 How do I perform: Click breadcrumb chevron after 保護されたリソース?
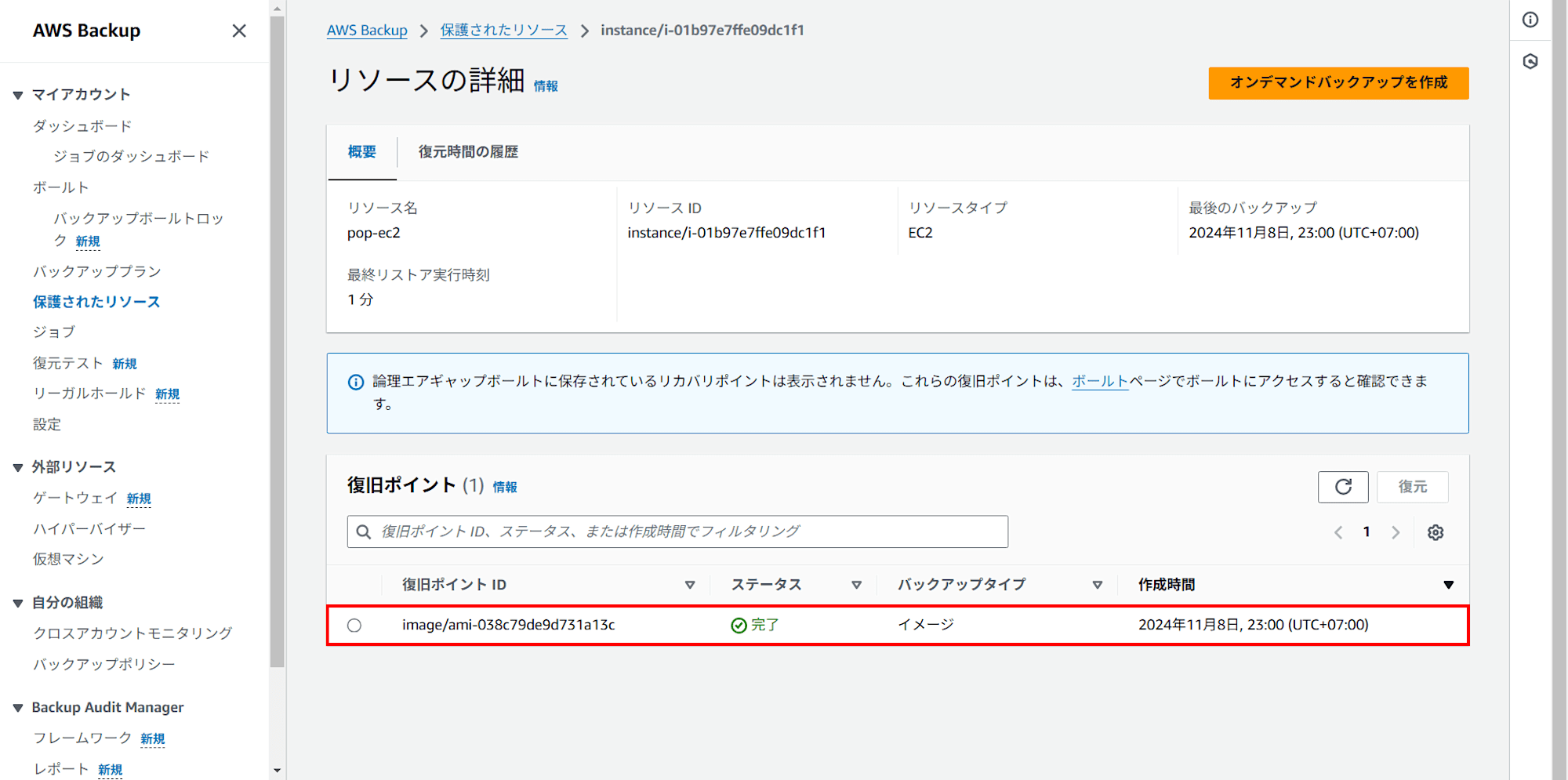pyautogui.click(x=584, y=31)
